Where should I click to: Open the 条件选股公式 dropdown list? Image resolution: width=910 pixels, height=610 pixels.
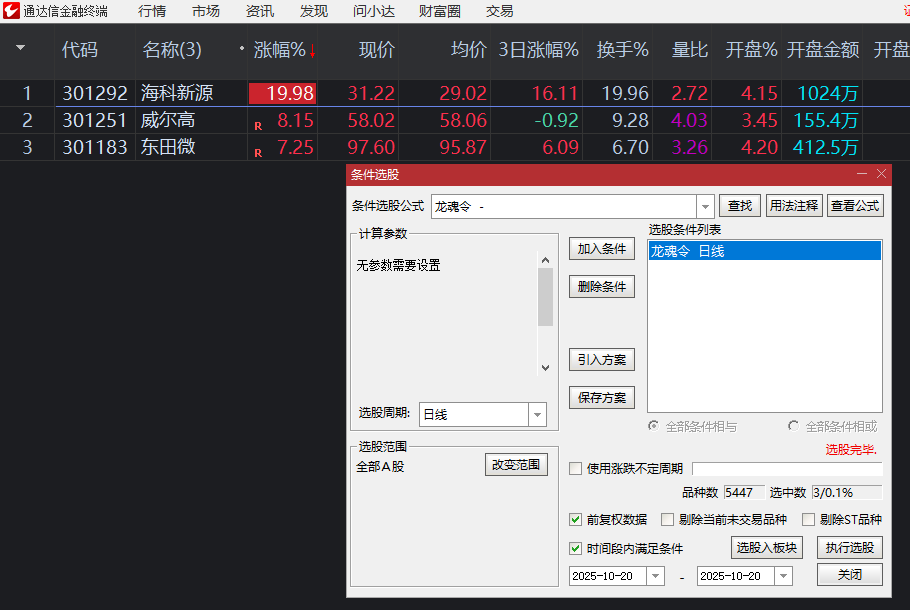tap(706, 206)
